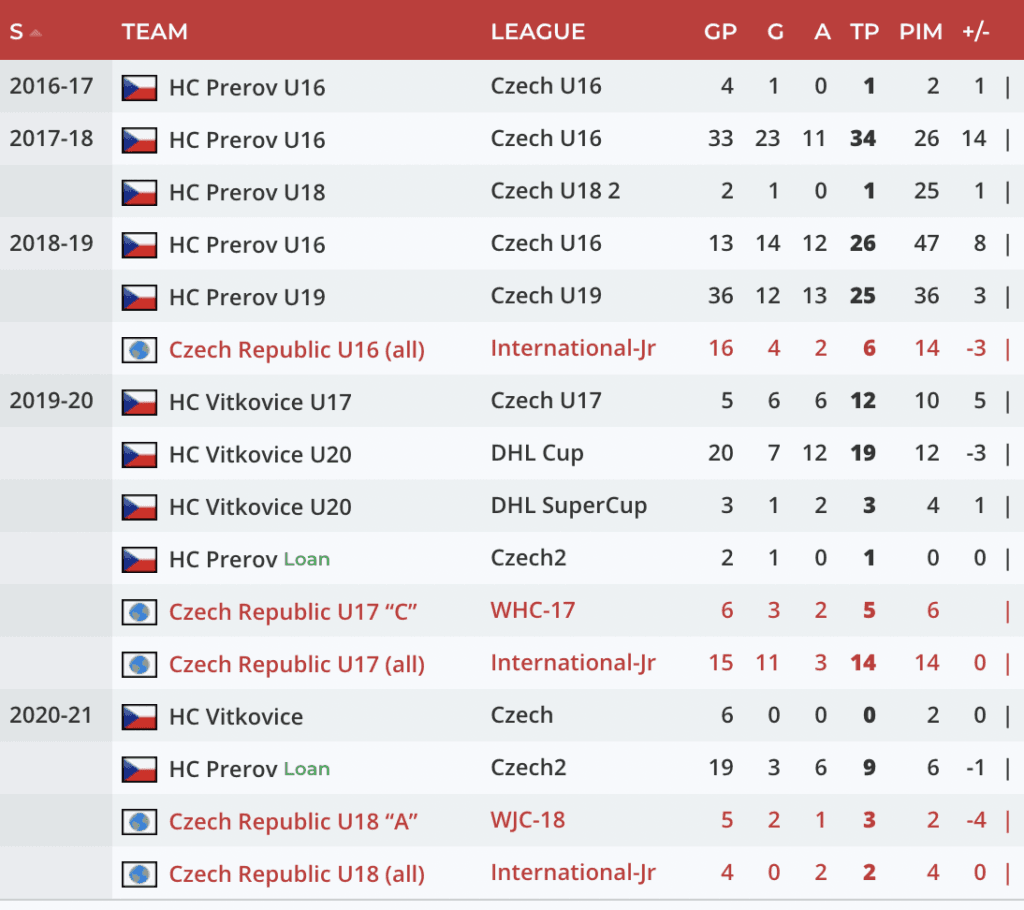
Task: Open the WHC-17 league link
Action: coord(532,610)
